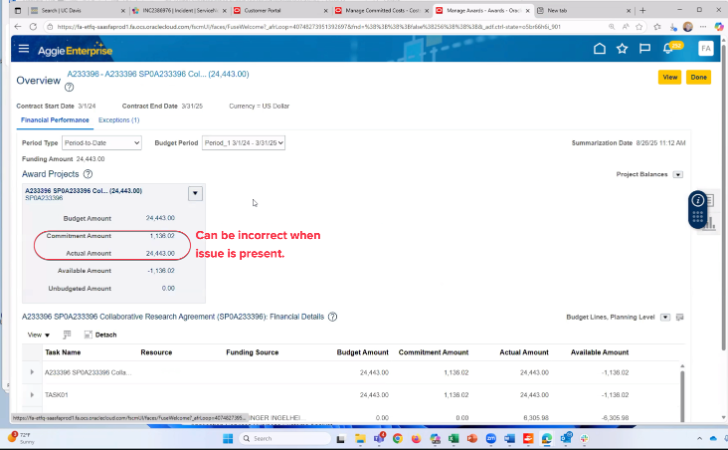The image size is (728, 450).
Task: Click the Done button
Action: click(x=698, y=77)
